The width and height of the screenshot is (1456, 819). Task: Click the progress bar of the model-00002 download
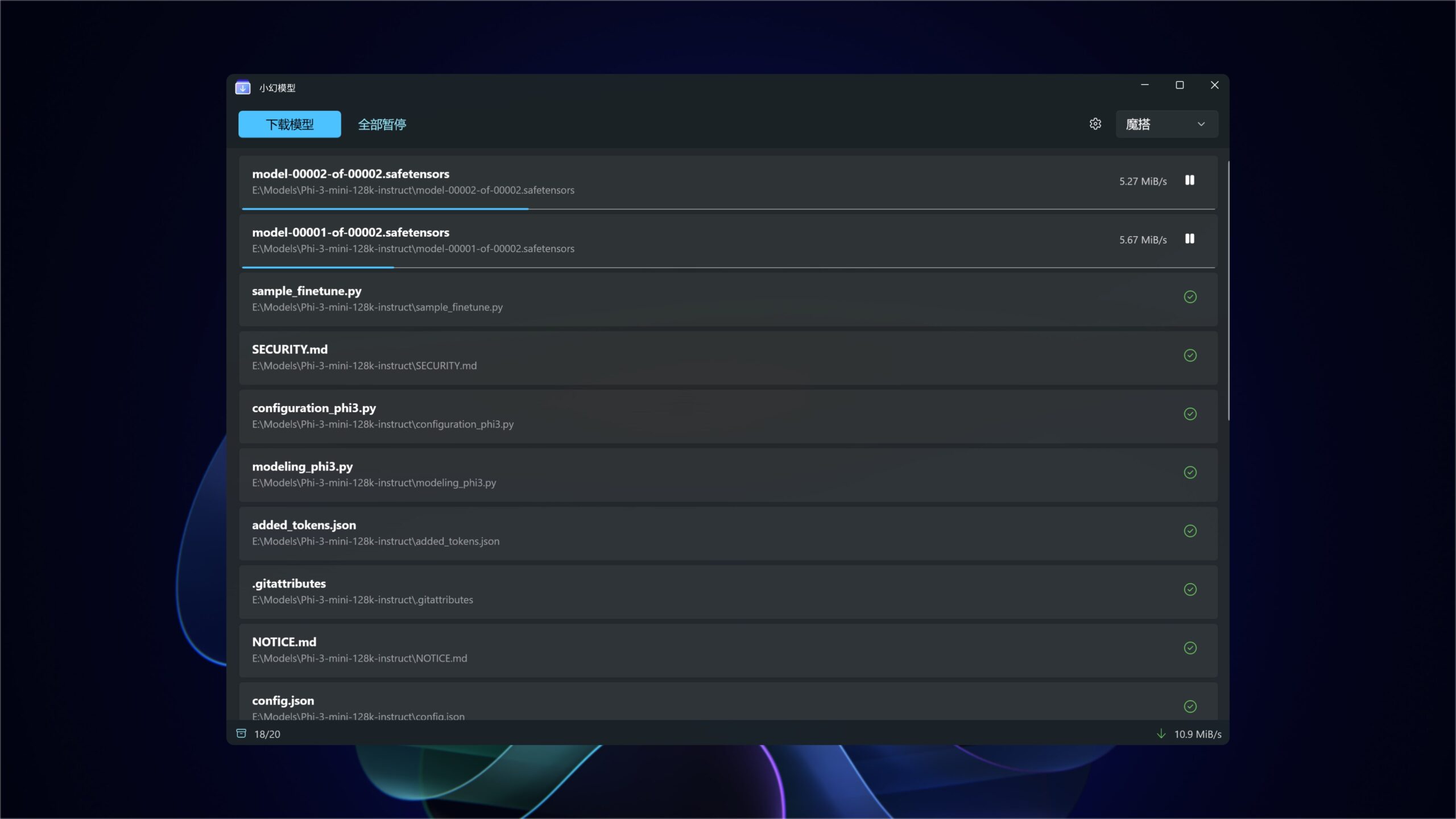click(728, 209)
